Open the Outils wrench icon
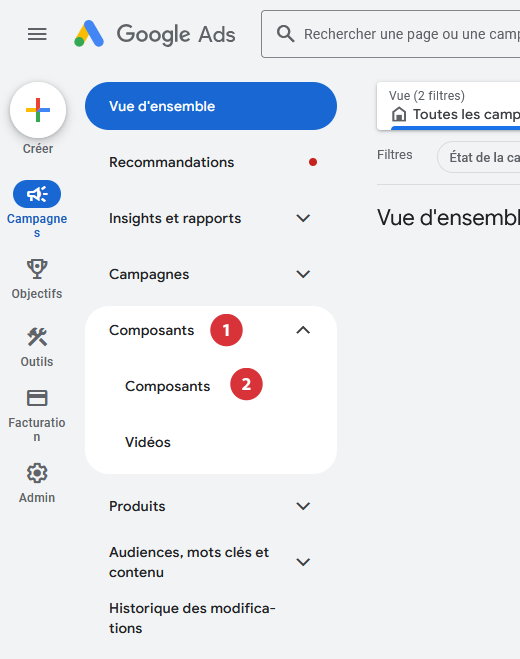The height and width of the screenshot is (659, 520). (x=37, y=337)
